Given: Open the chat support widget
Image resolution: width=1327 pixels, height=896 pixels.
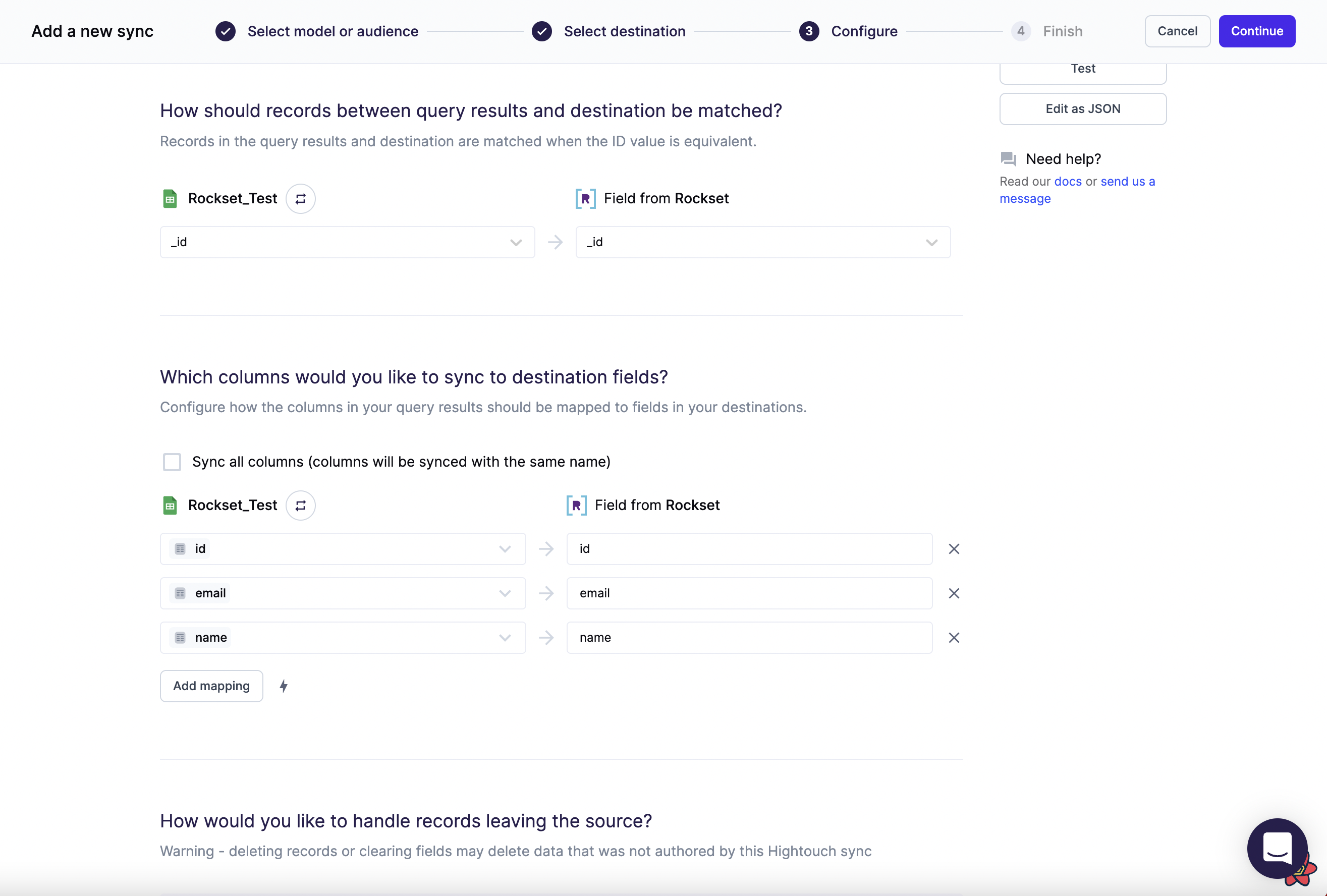Looking at the screenshot, I should pyautogui.click(x=1278, y=849).
